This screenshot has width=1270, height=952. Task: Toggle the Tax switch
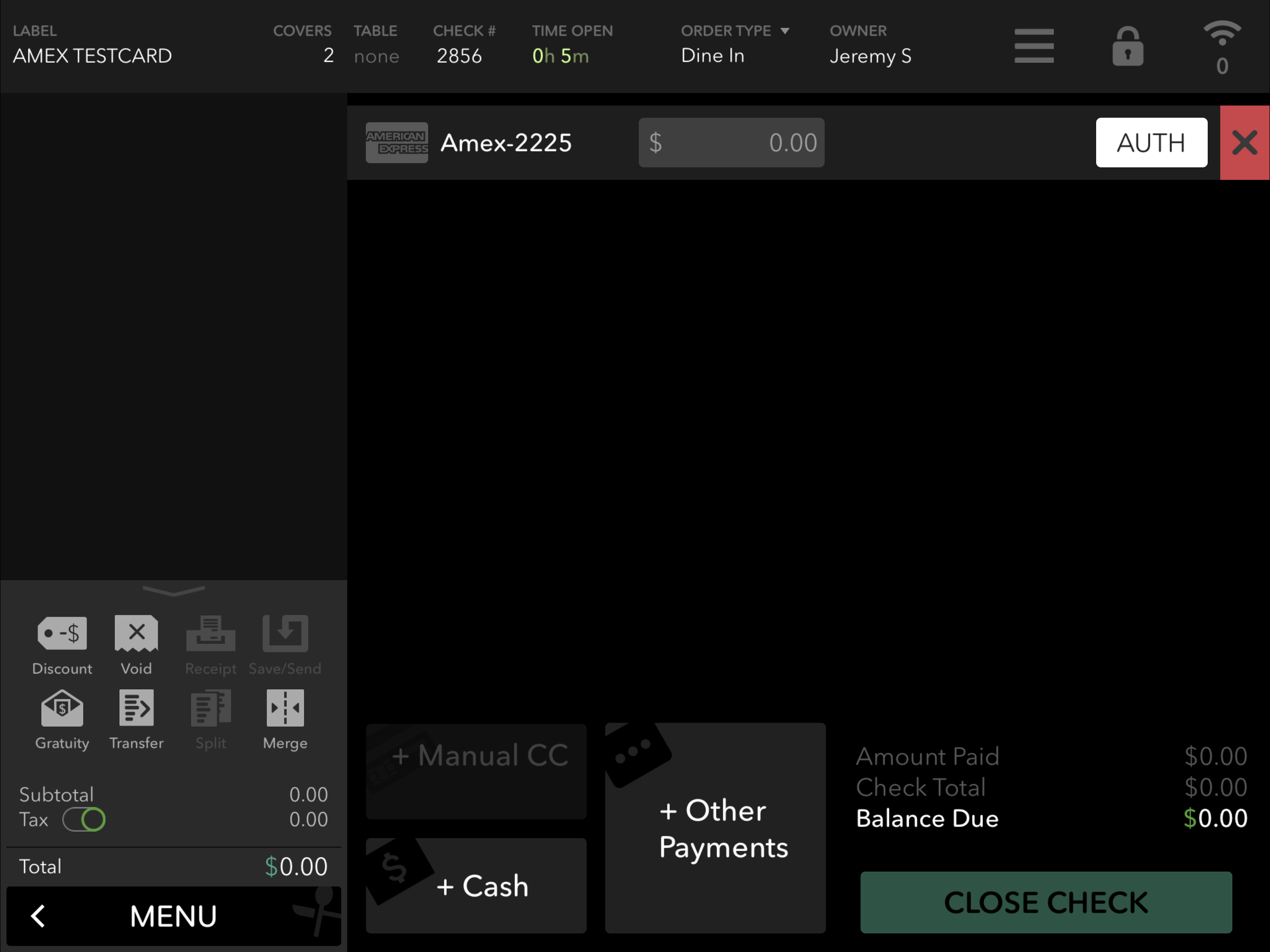[84, 820]
